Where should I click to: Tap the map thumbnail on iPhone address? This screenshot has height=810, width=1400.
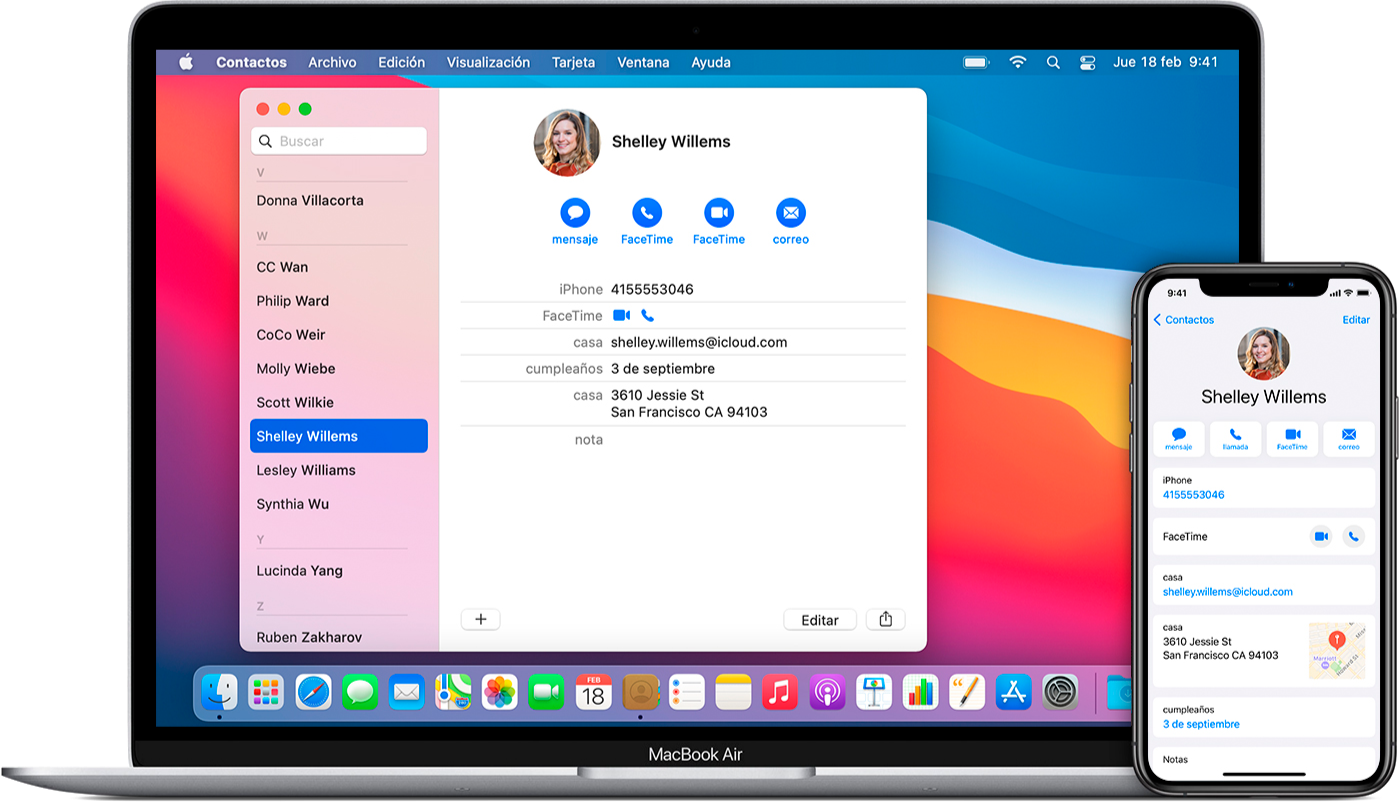coord(1336,650)
